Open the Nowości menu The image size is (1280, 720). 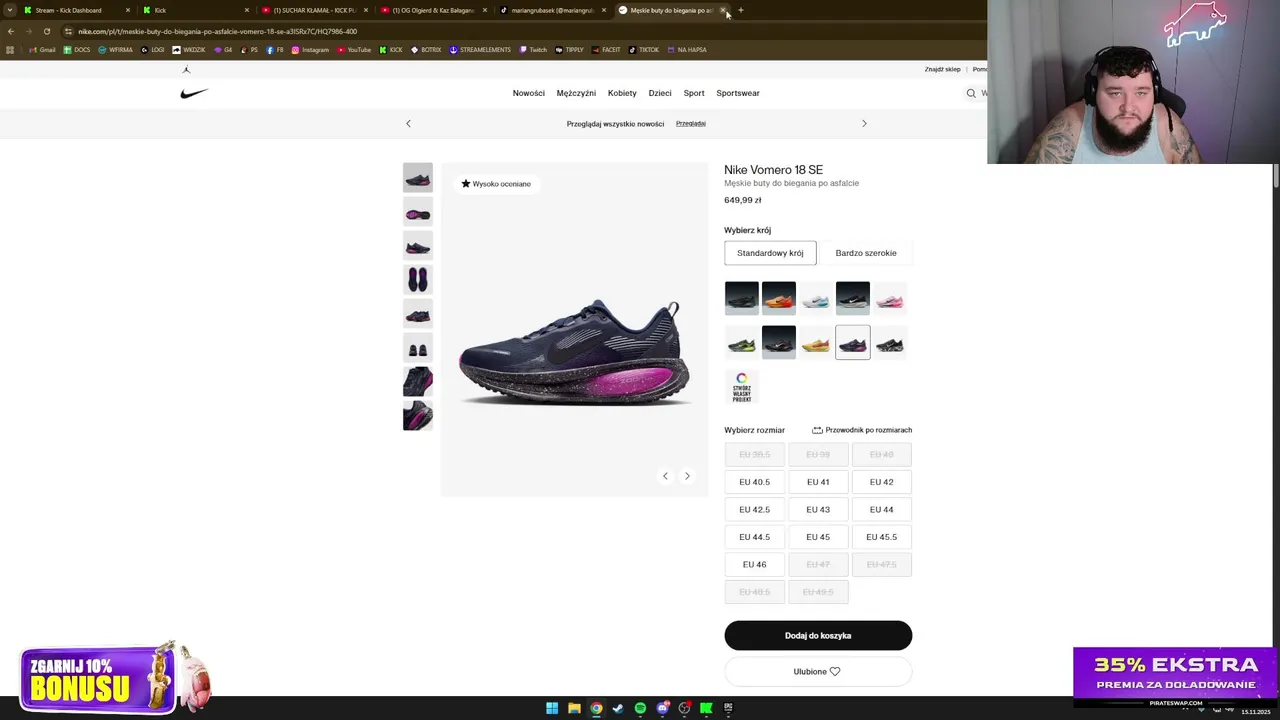529,93
